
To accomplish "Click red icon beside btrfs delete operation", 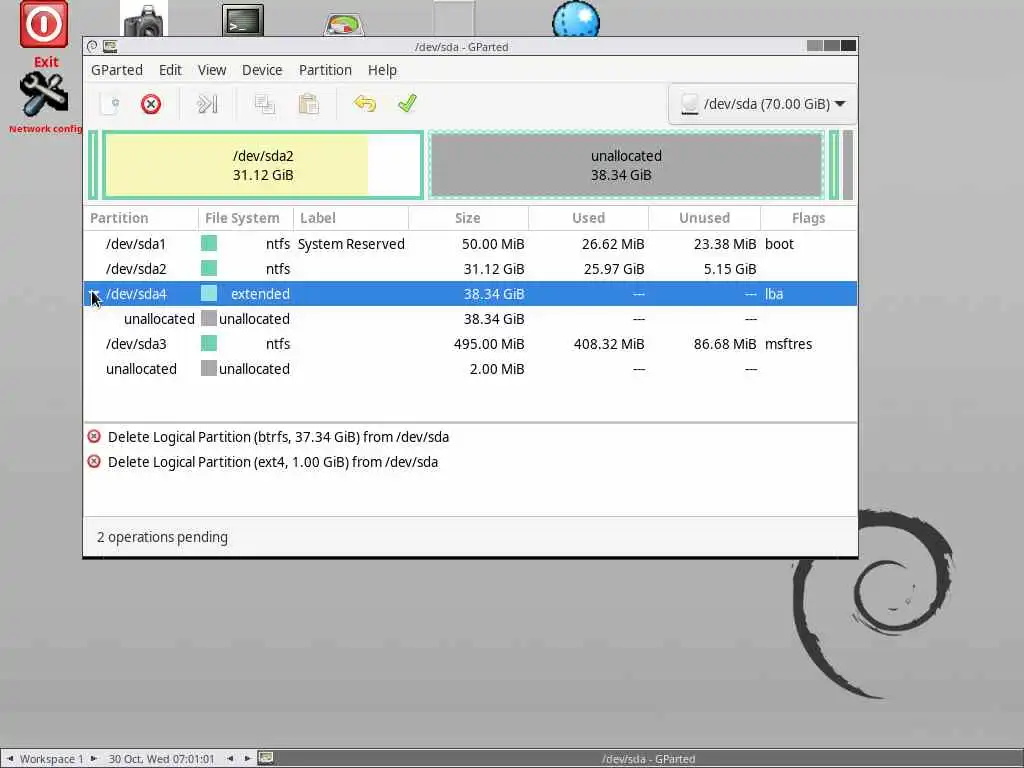I will 94,436.
